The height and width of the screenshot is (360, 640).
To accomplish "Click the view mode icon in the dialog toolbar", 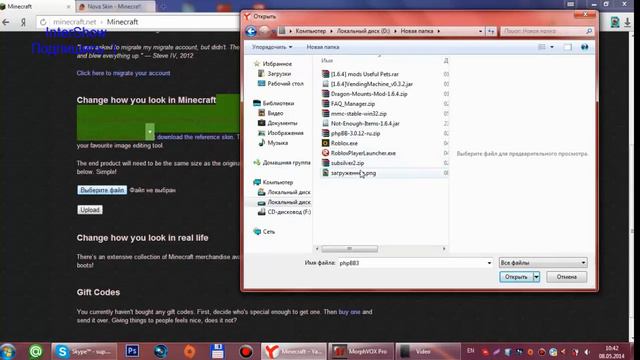I will 542,47.
